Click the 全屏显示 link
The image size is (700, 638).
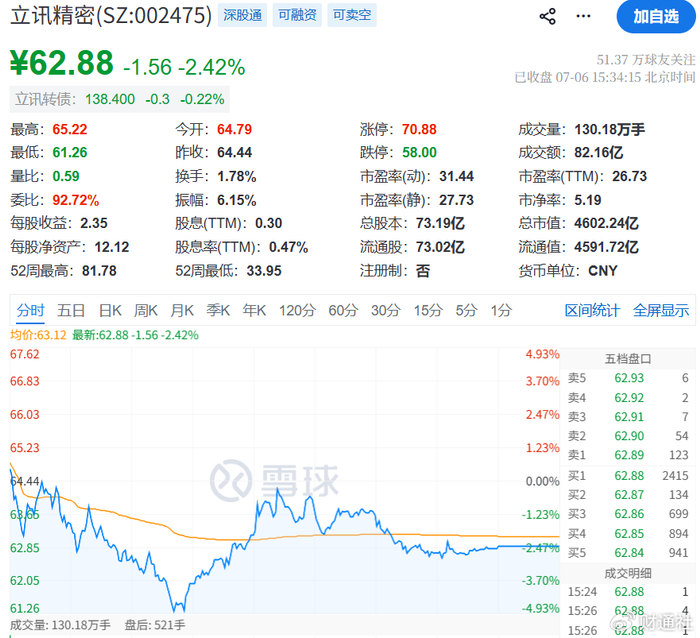pos(661,310)
